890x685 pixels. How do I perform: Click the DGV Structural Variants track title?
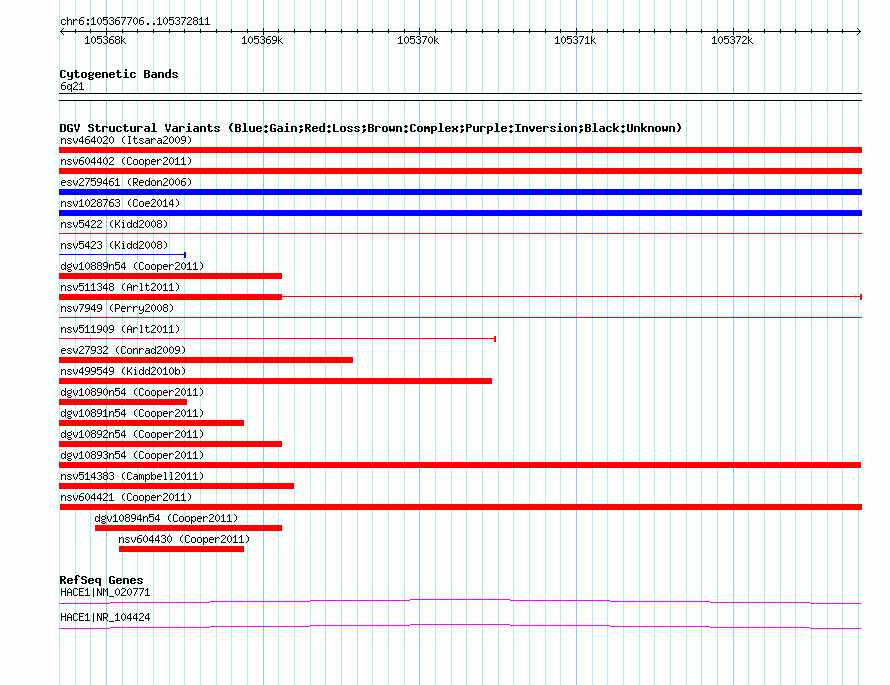tap(371, 128)
